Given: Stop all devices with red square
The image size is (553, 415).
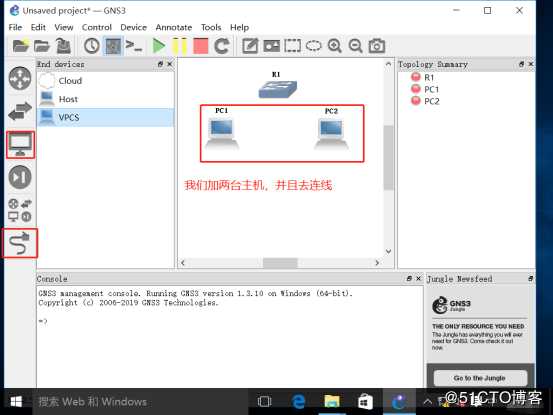Looking at the screenshot, I should tap(201, 46).
